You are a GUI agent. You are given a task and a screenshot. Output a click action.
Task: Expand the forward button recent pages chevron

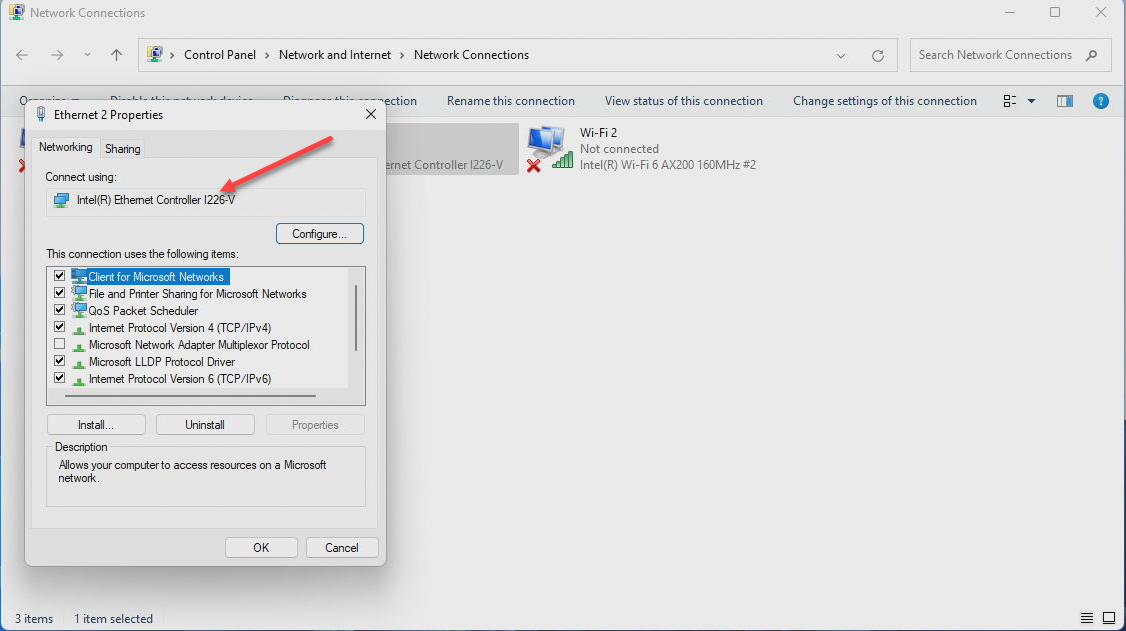click(86, 55)
